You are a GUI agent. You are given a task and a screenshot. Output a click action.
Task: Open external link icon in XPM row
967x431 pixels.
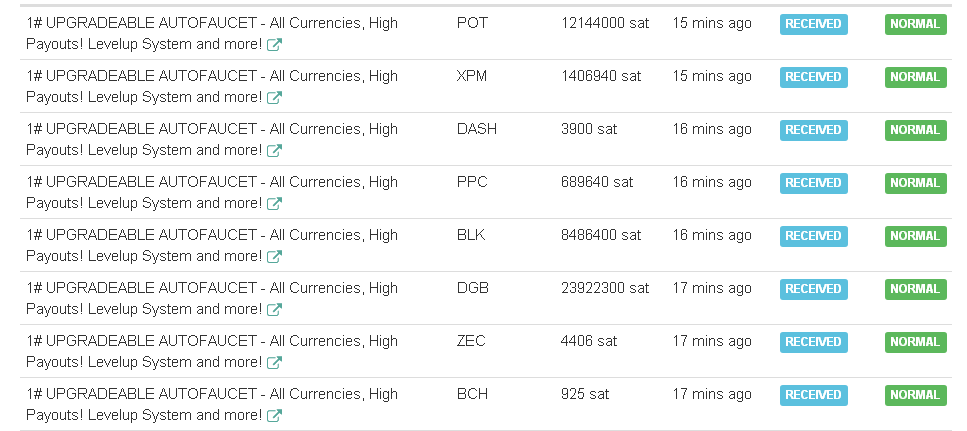click(274, 97)
